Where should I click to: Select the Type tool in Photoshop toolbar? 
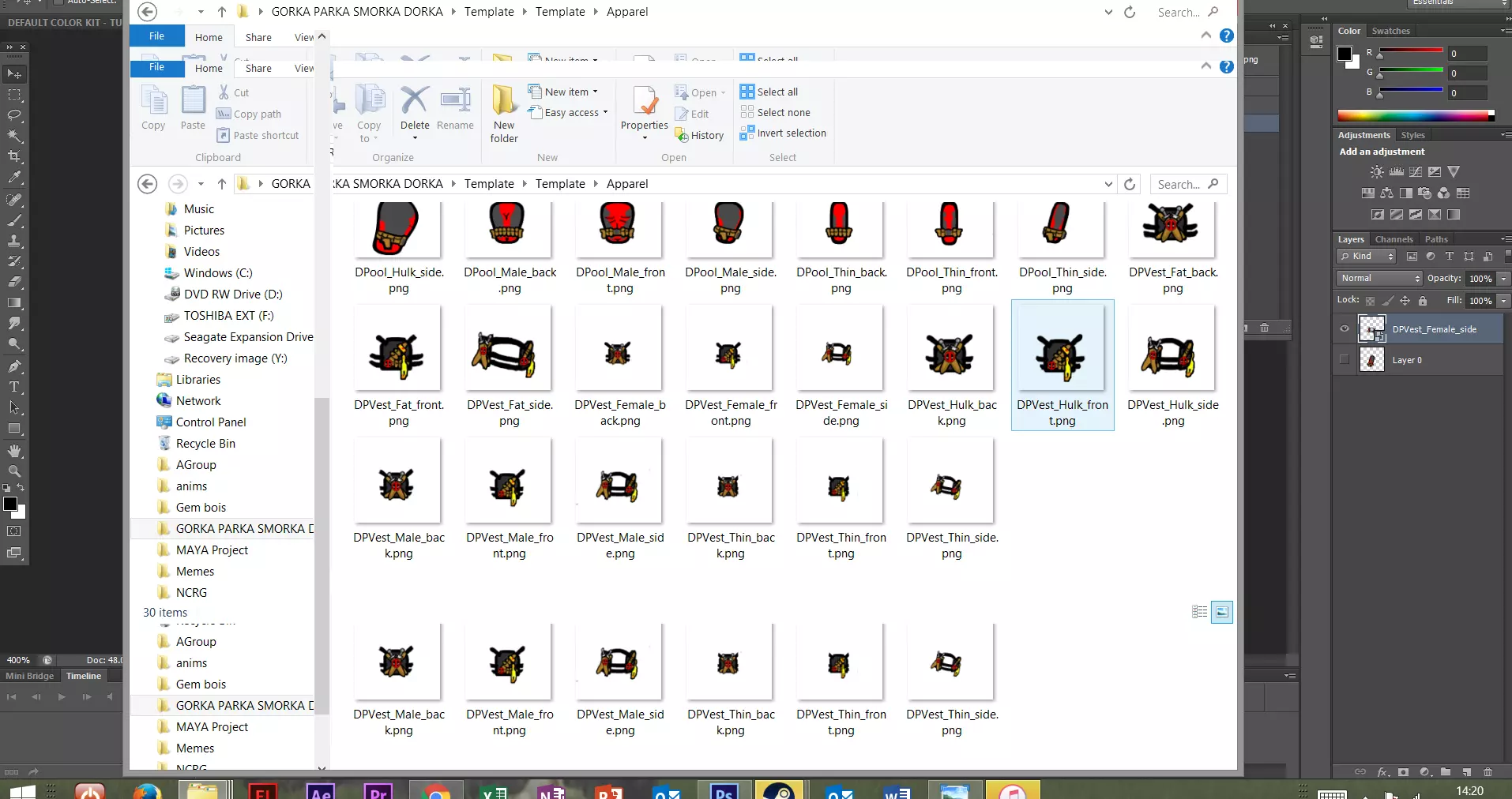coord(14,388)
